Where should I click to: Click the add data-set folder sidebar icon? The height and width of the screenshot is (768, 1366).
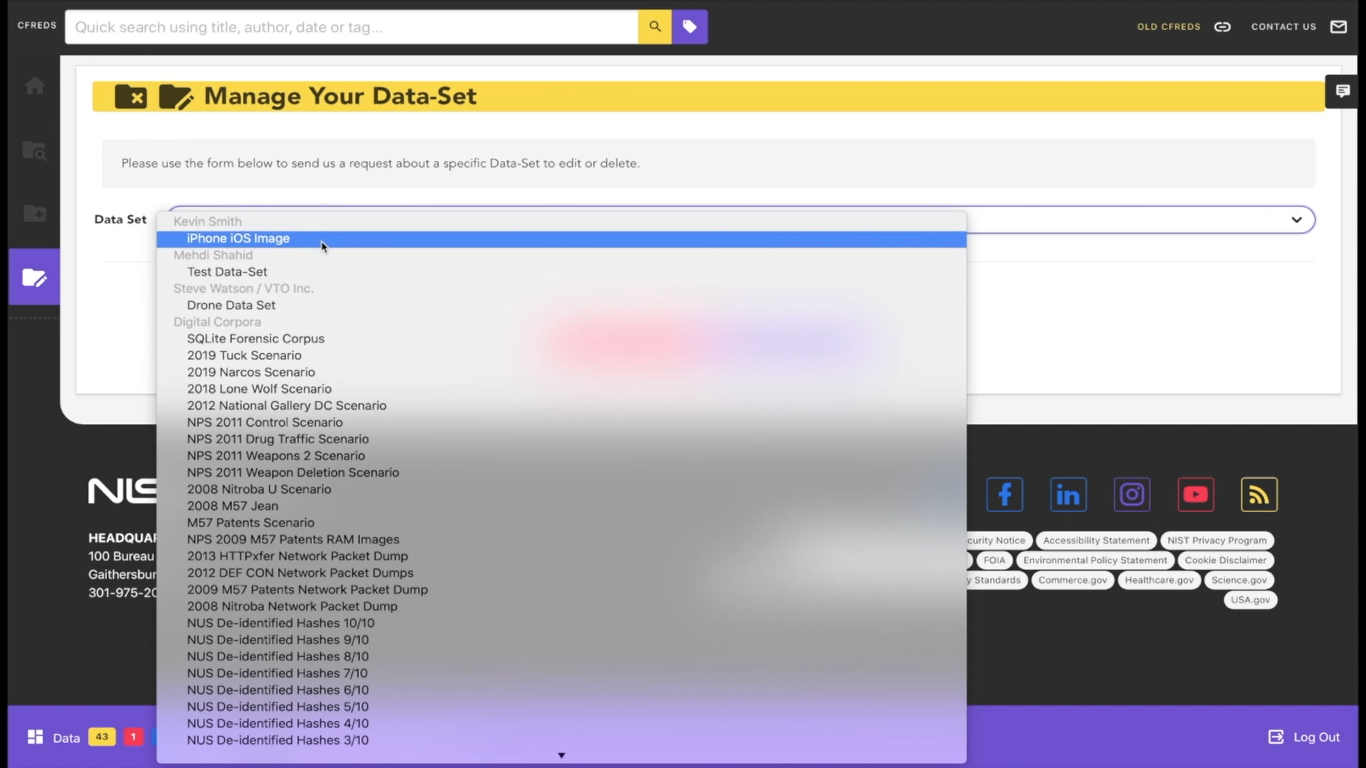[x=35, y=214]
